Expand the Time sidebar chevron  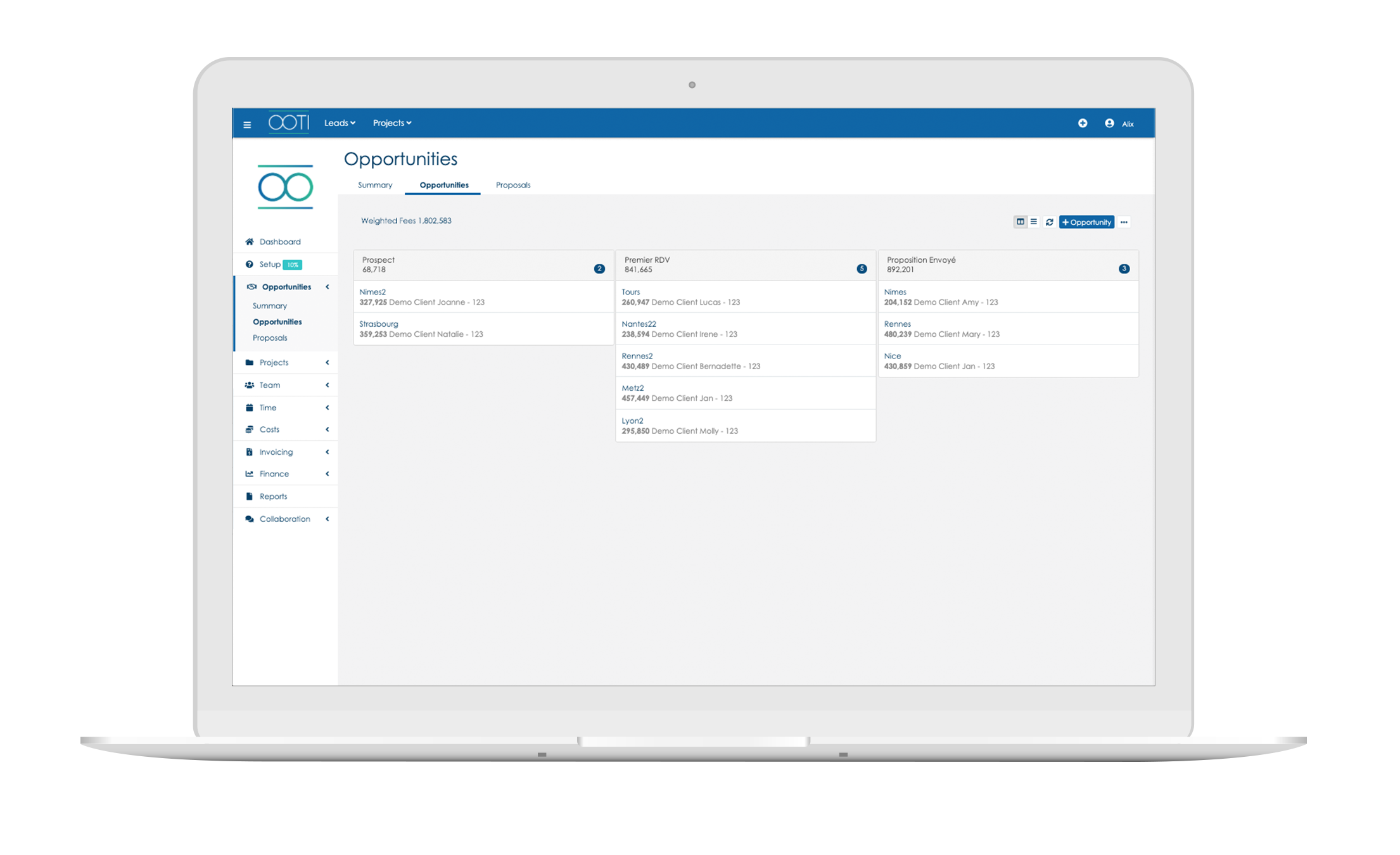[x=328, y=407]
